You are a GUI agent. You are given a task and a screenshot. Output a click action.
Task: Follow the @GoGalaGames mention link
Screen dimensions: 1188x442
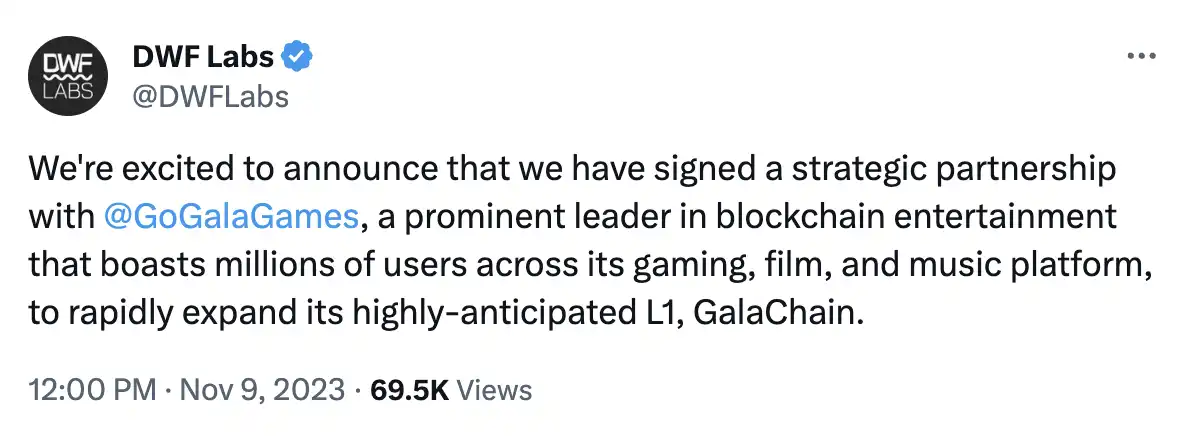230,216
